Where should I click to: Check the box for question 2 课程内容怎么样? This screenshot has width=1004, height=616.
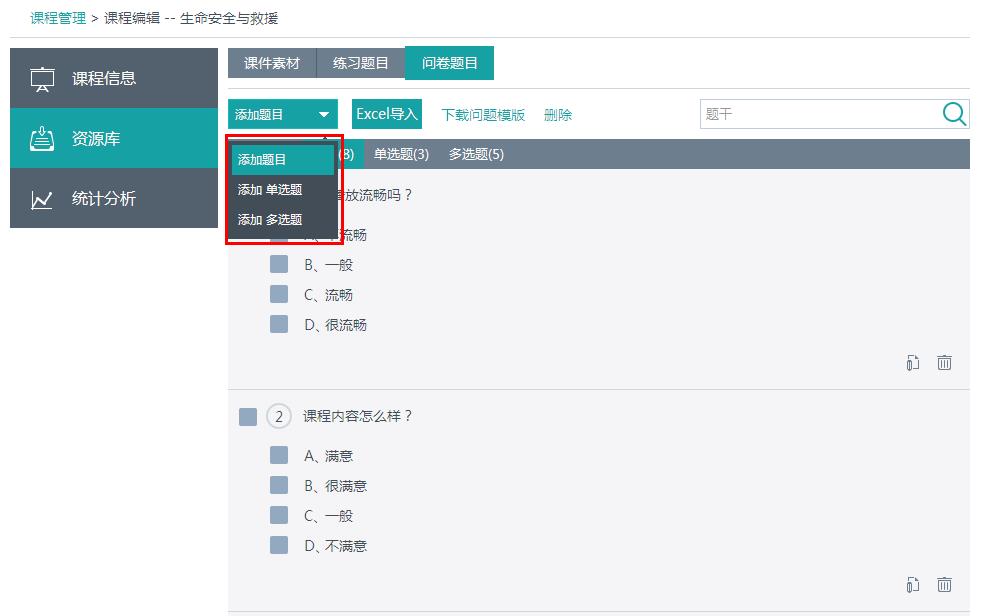tap(248, 416)
